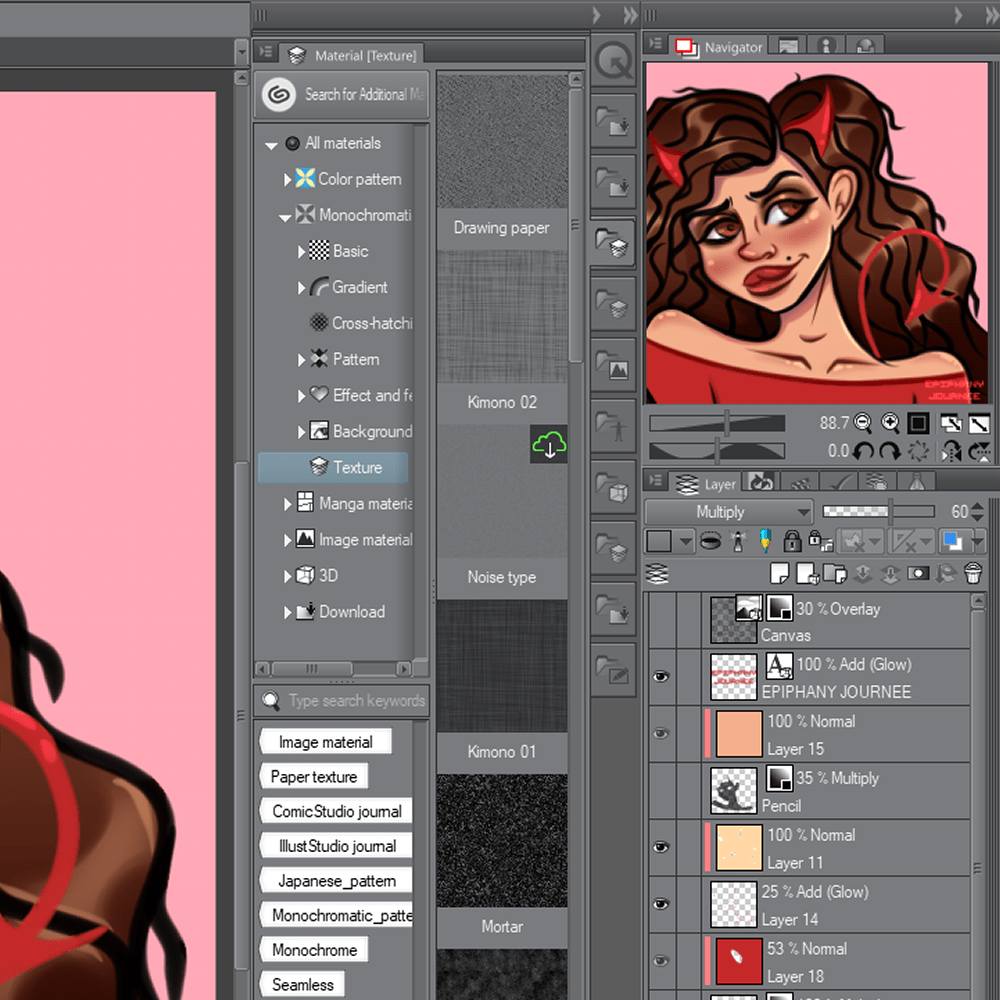1000x1000 pixels.
Task: Expand the Manga material tree node
Action: pyautogui.click(x=287, y=504)
